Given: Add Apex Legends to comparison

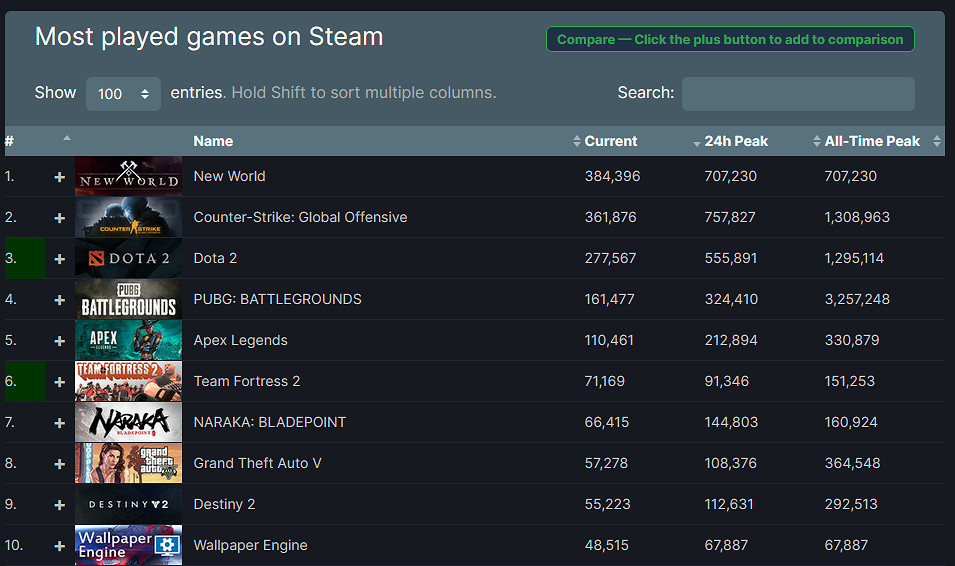Looking at the screenshot, I should point(59,341).
